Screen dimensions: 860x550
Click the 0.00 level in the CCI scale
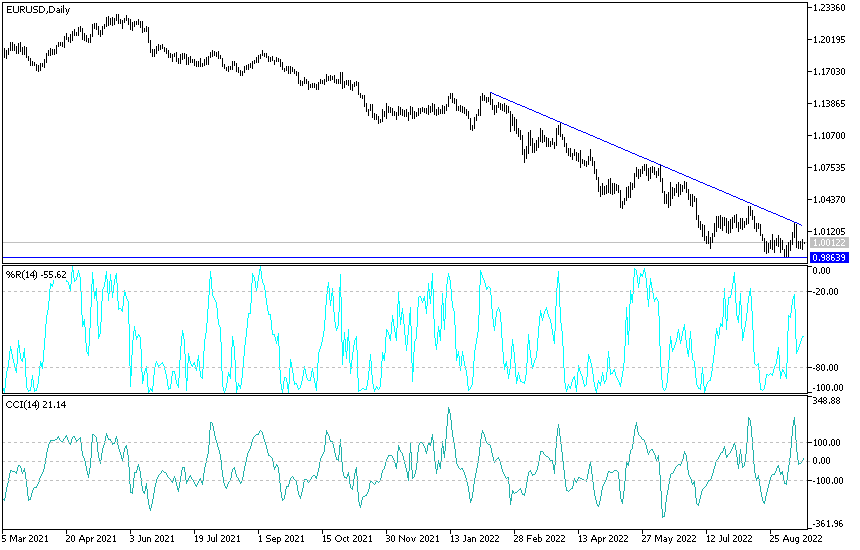(x=822, y=461)
